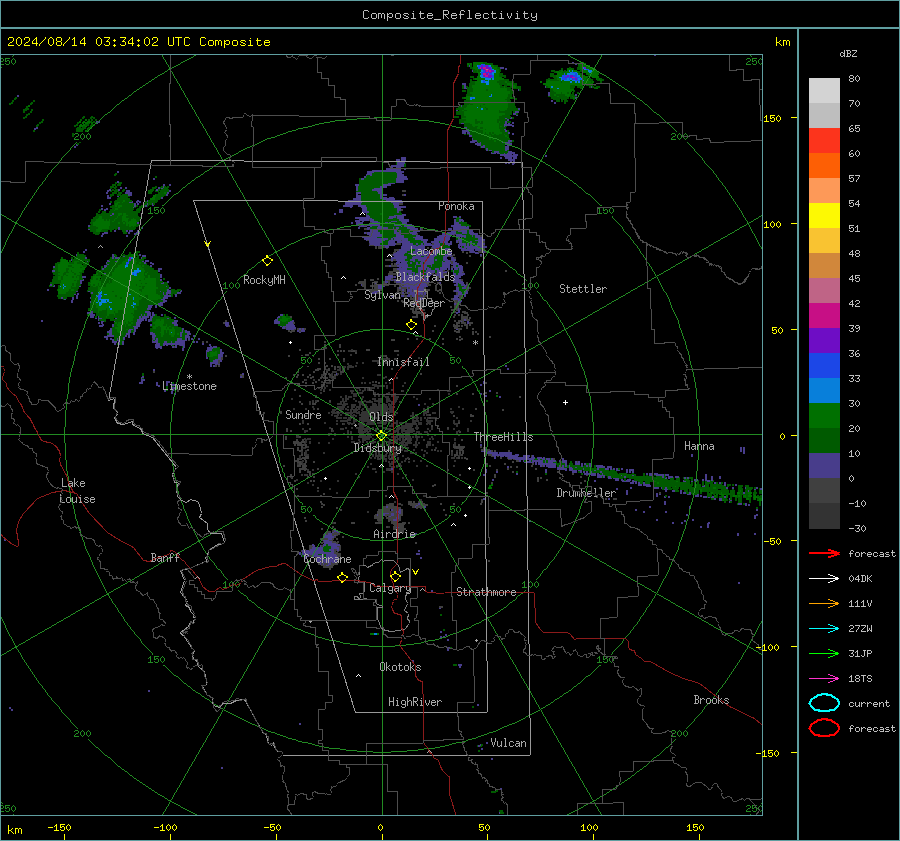Click the Banff label on the map
Viewport: 900px width, 841px height.
point(165,557)
